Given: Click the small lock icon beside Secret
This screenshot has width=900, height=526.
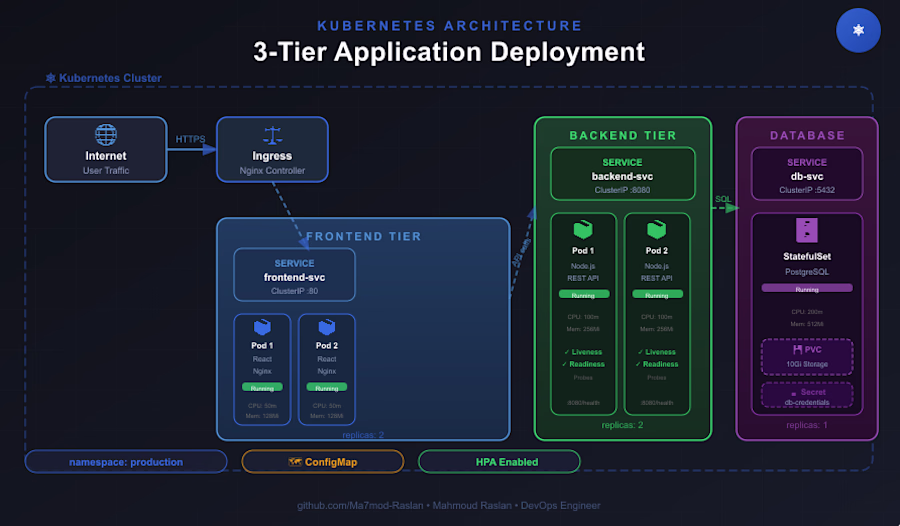Looking at the screenshot, I should click(794, 393).
